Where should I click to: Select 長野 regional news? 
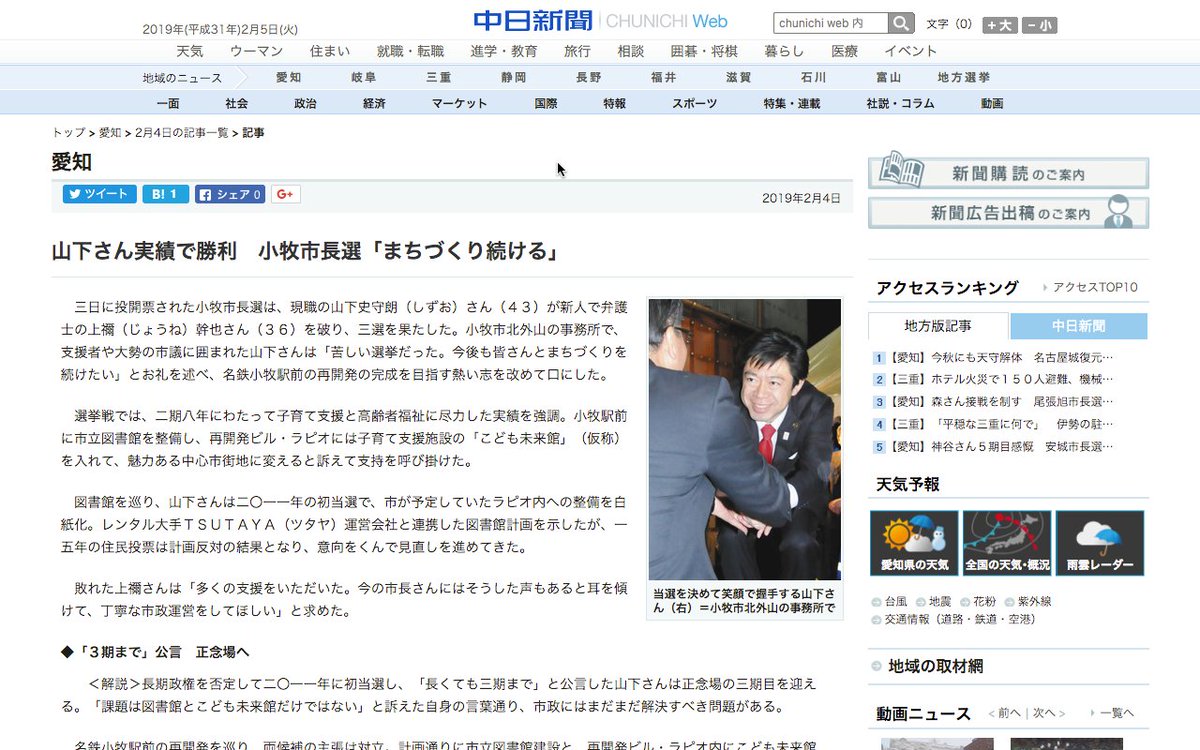click(x=589, y=77)
